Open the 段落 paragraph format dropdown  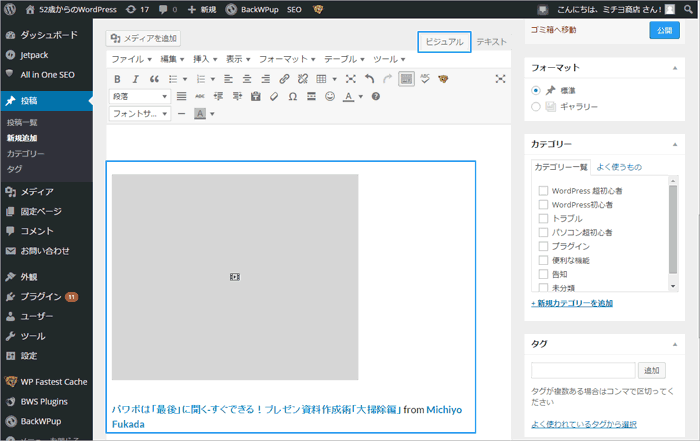pos(139,96)
